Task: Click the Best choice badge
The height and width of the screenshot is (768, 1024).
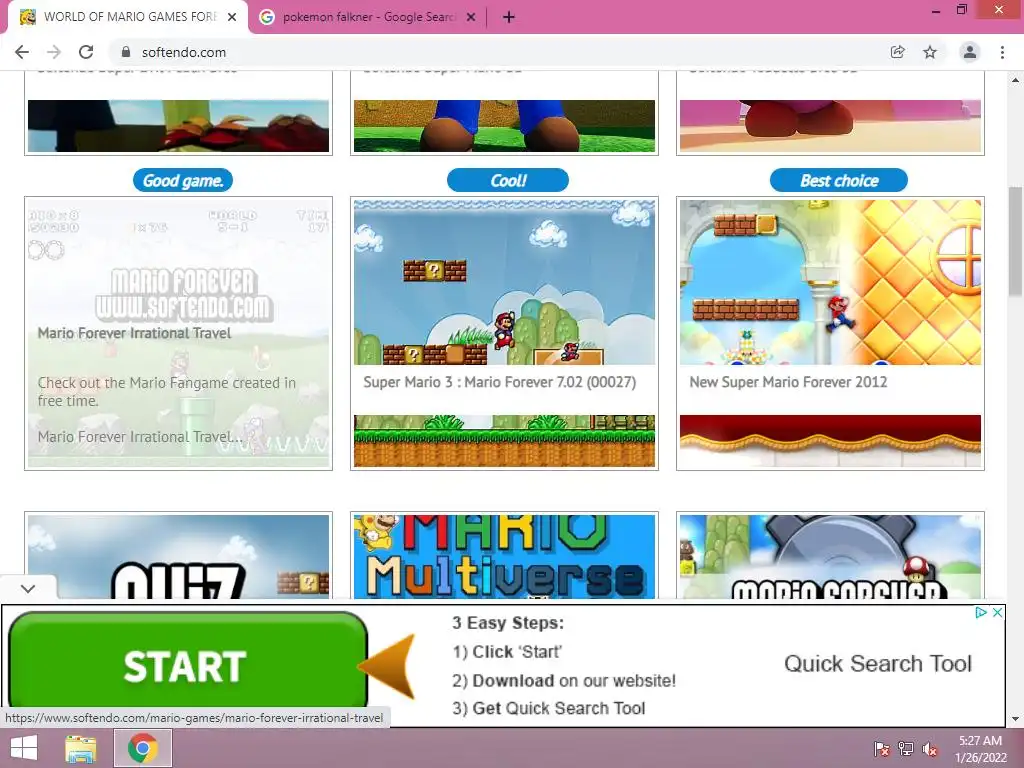Action: pyautogui.click(x=839, y=180)
